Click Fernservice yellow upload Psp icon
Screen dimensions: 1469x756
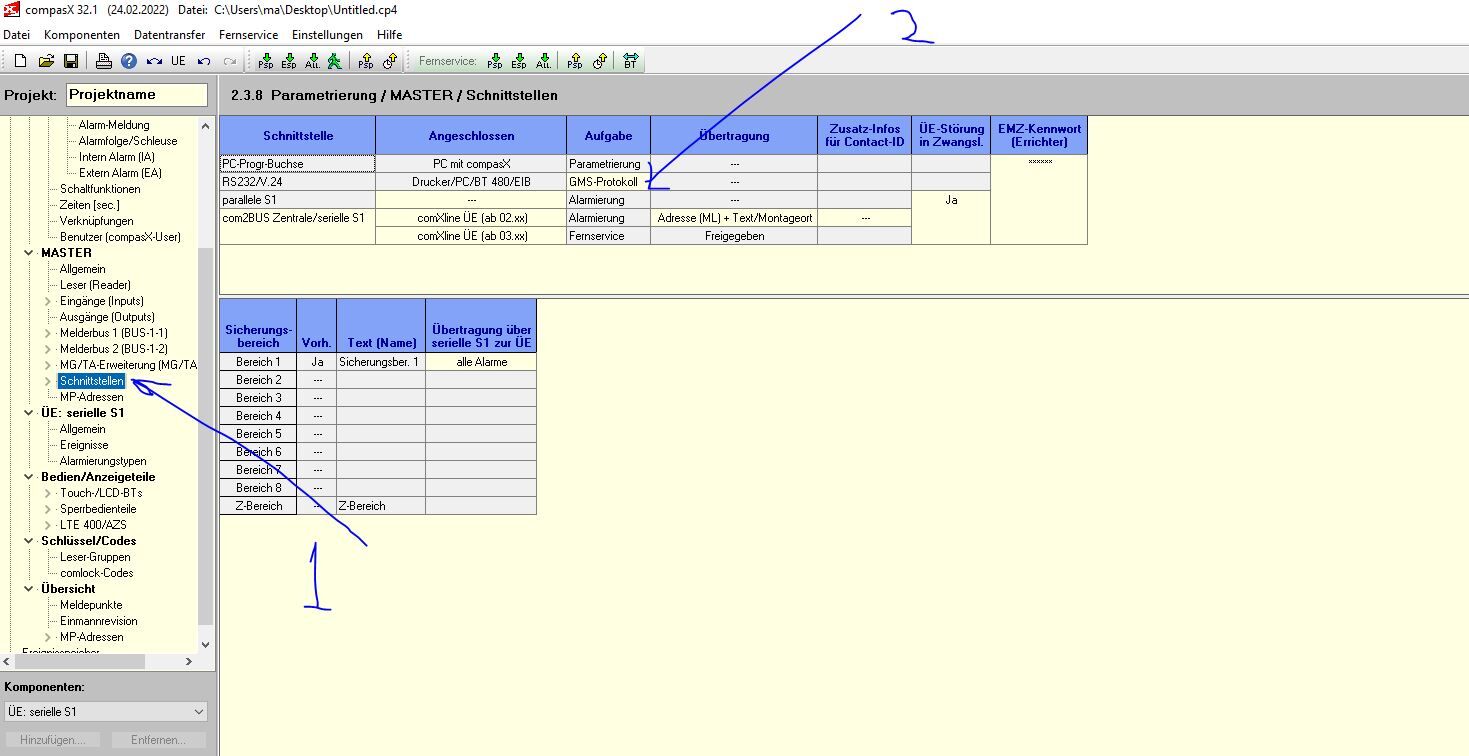tap(575, 61)
